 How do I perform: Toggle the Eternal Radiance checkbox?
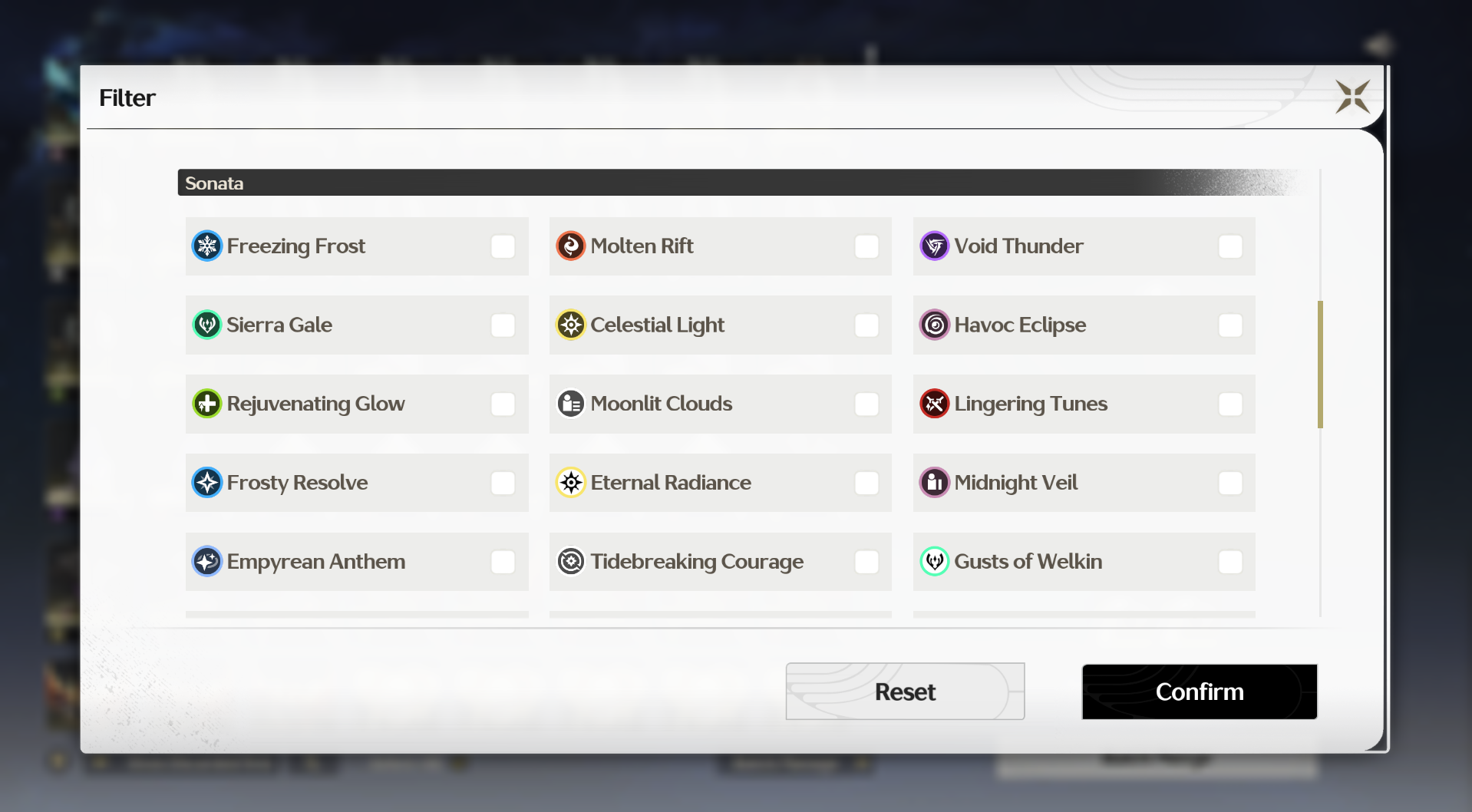pos(866,484)
